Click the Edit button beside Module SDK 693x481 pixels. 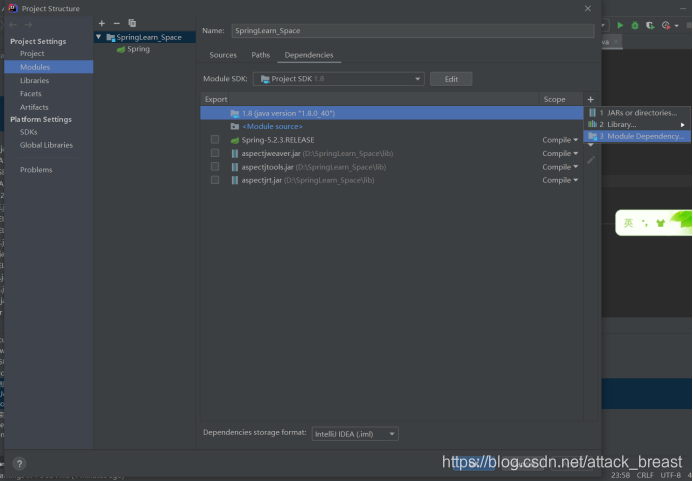(x=451, y=79)
